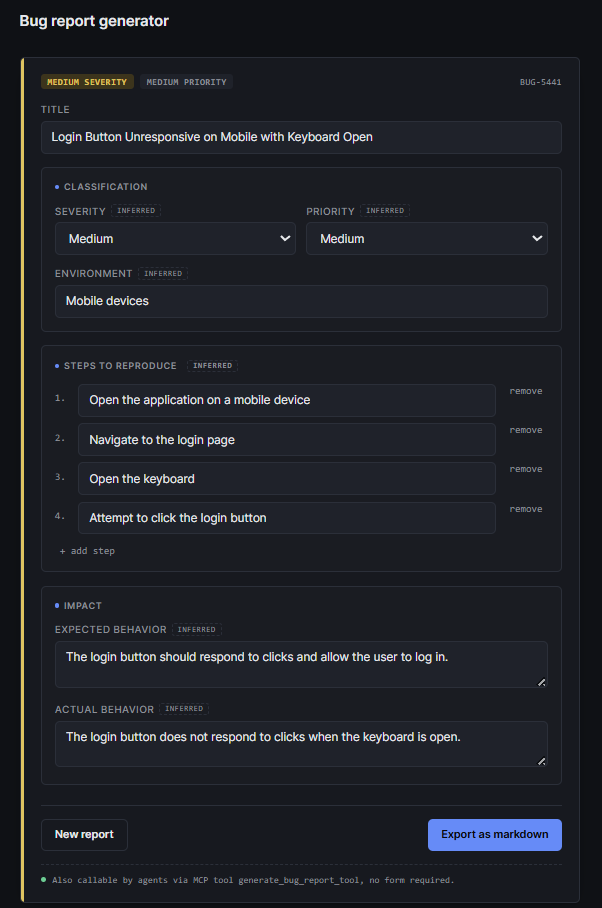602x908 pixels.
Task: Click the 'Bug report generator' heading
Action: [94, 21]
